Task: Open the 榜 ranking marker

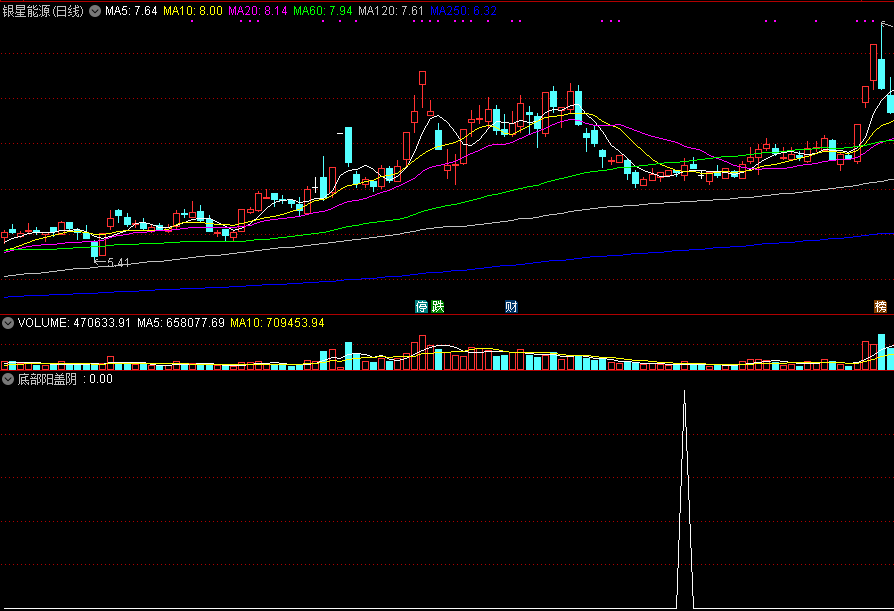Action: pyautogui.click(x=880, y=307)
